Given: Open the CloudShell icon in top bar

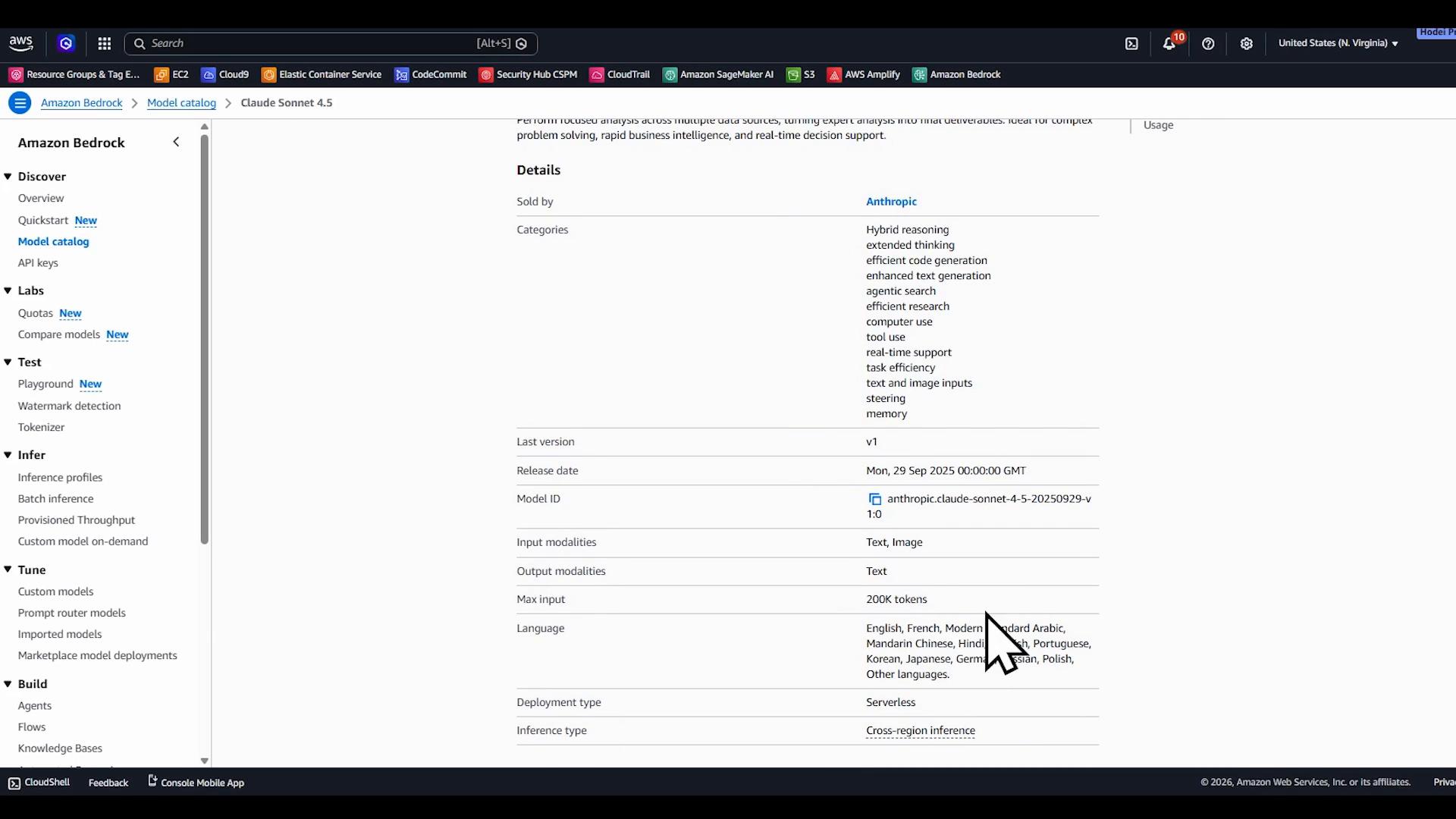Looking at the screenshot, I should pyautogui.click(x=1131, y=44).
